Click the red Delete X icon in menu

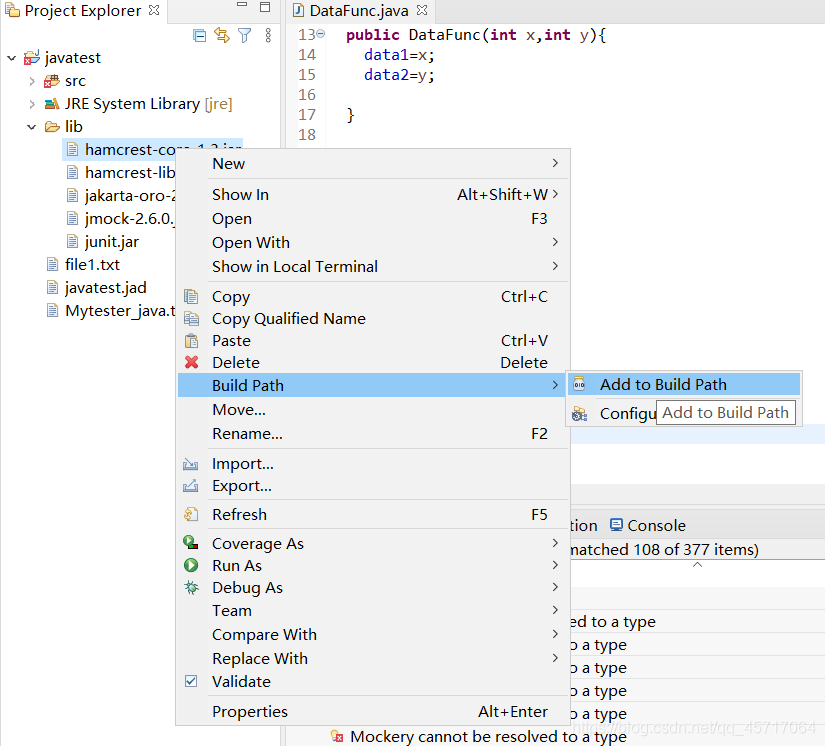tap(192, 362)
